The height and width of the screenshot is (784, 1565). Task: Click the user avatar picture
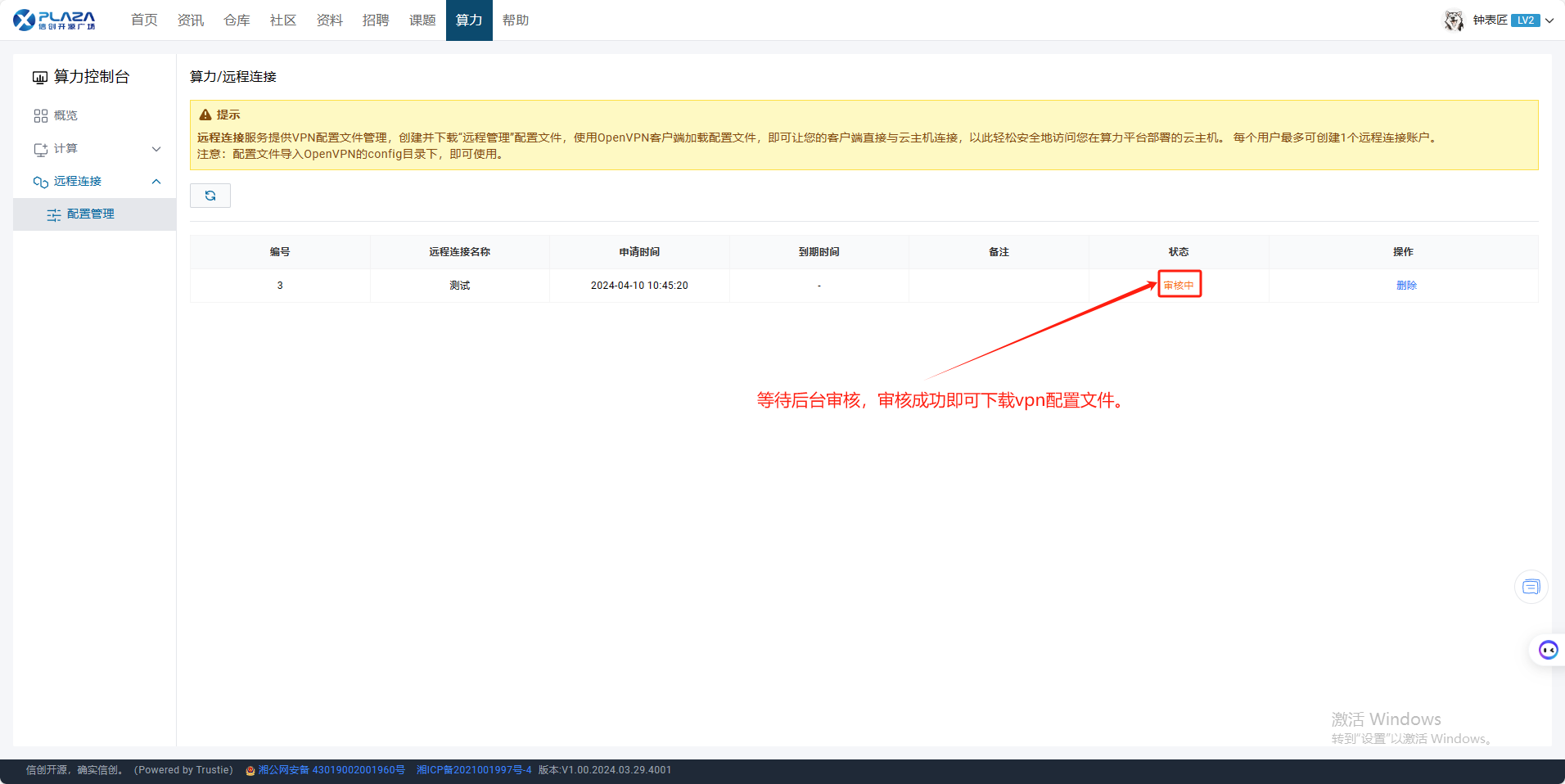click(1454, 20)
